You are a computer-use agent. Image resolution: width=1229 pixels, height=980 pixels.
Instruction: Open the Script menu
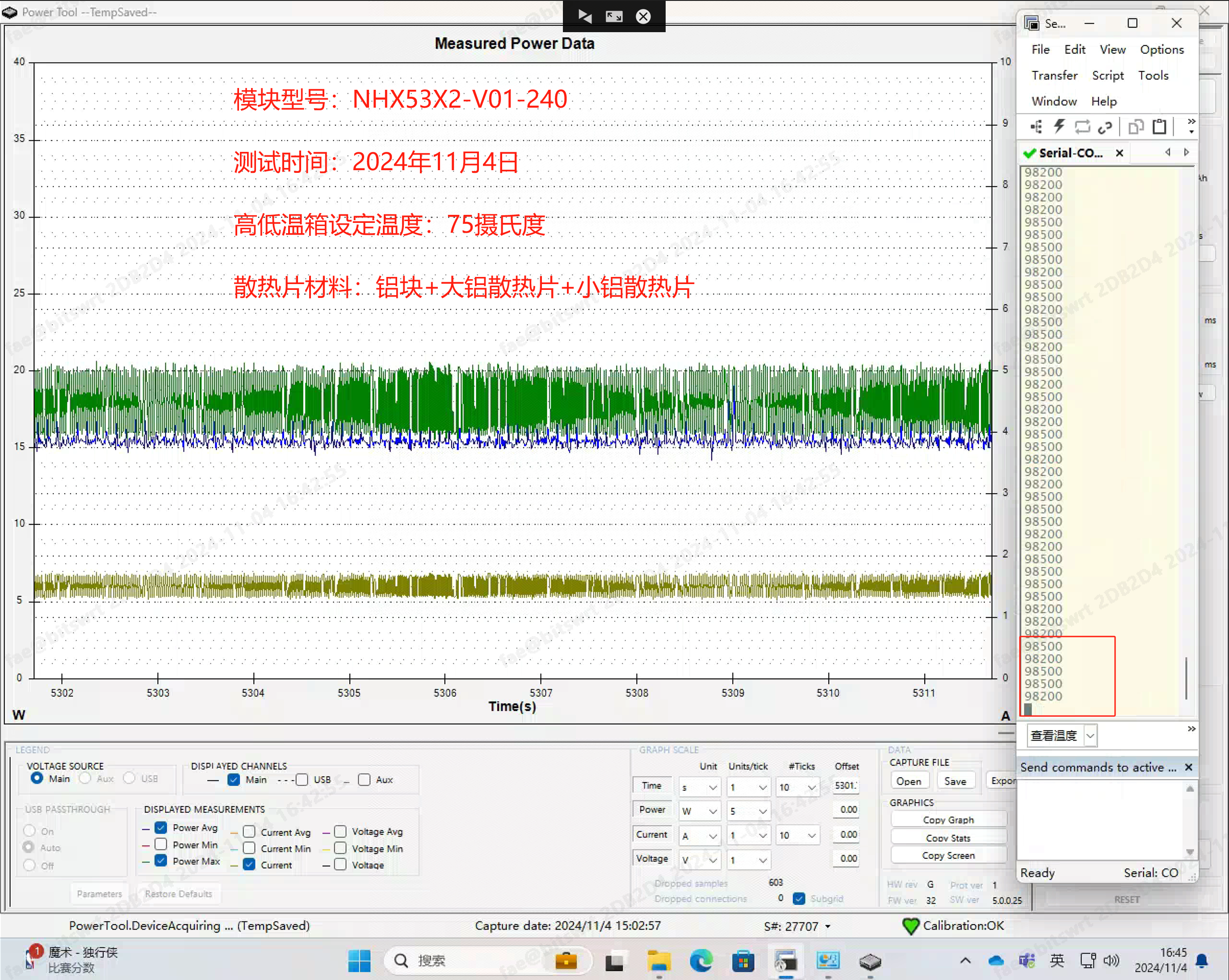pos(1107,75)
